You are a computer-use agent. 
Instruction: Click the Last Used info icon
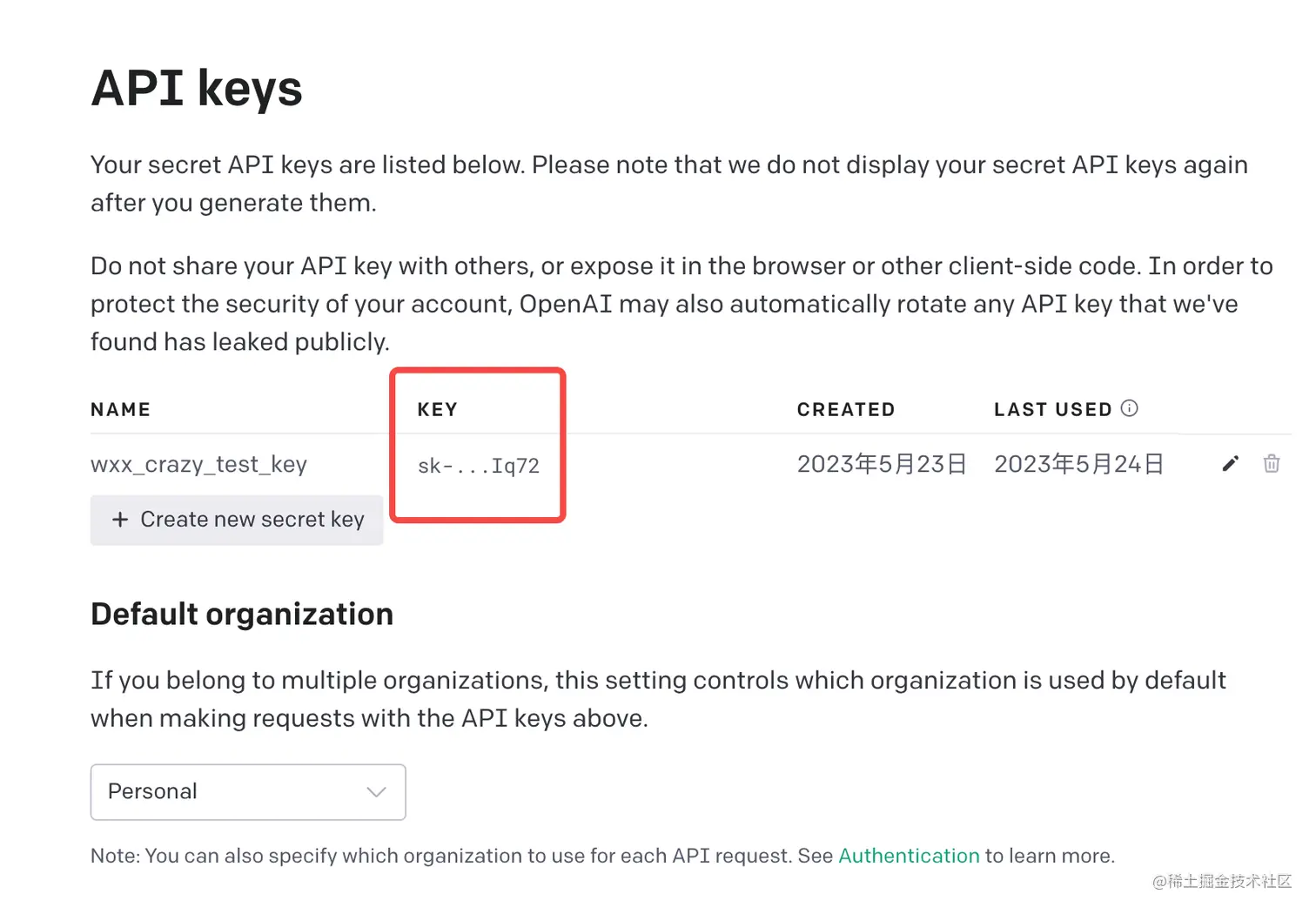1130,408
